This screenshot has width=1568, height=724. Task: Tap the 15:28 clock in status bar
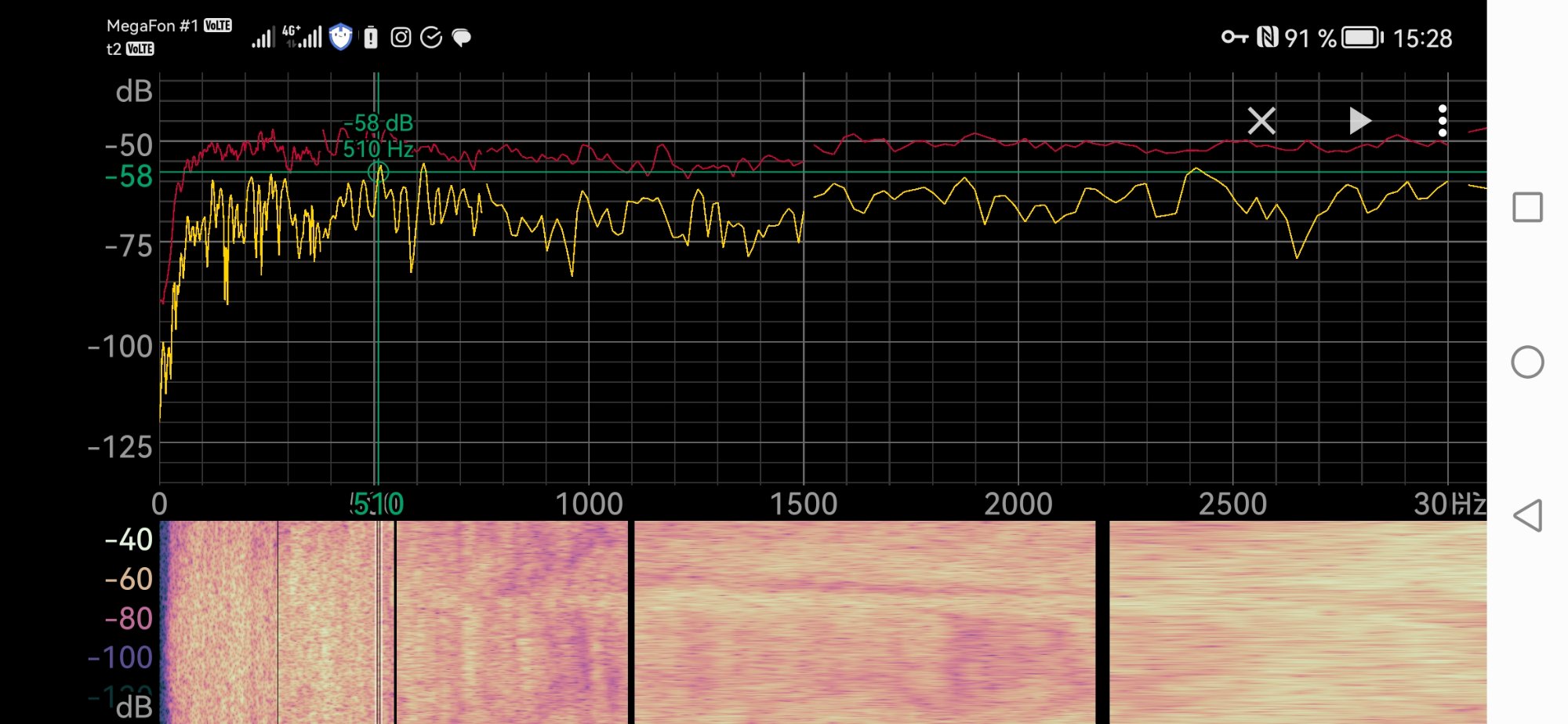(x=1422, y=38)
